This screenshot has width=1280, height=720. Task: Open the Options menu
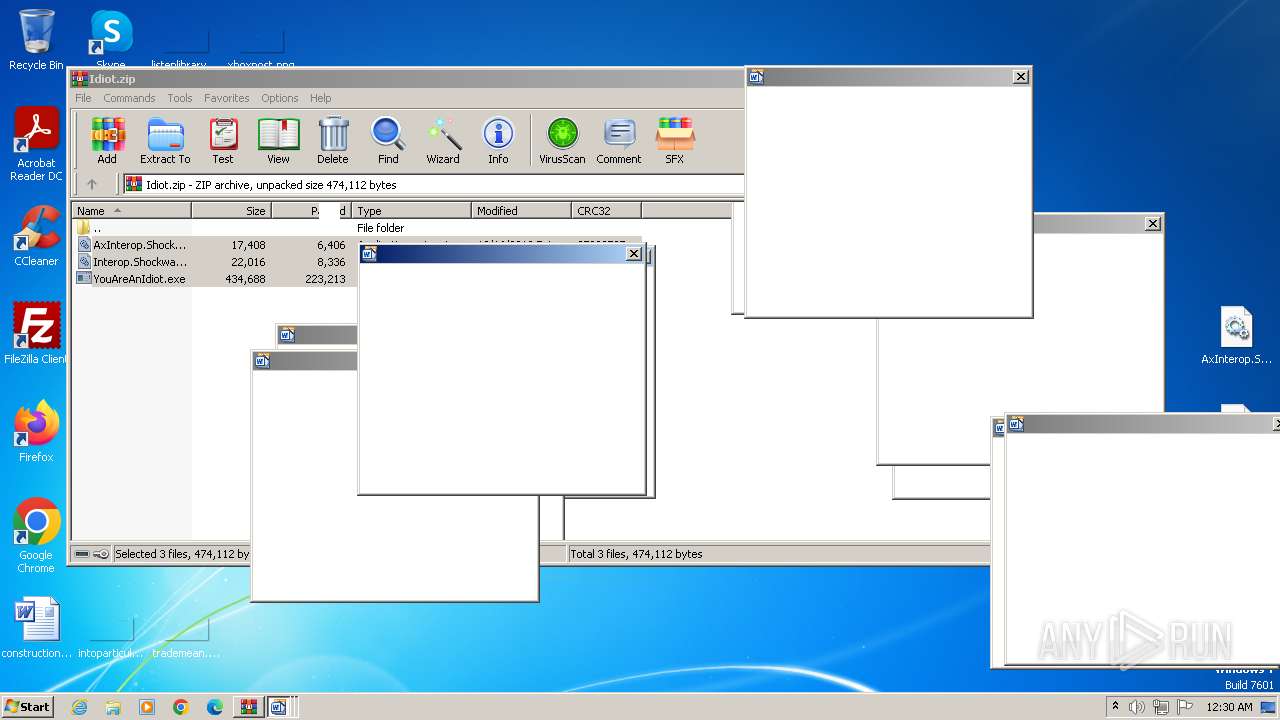point(280,98)
